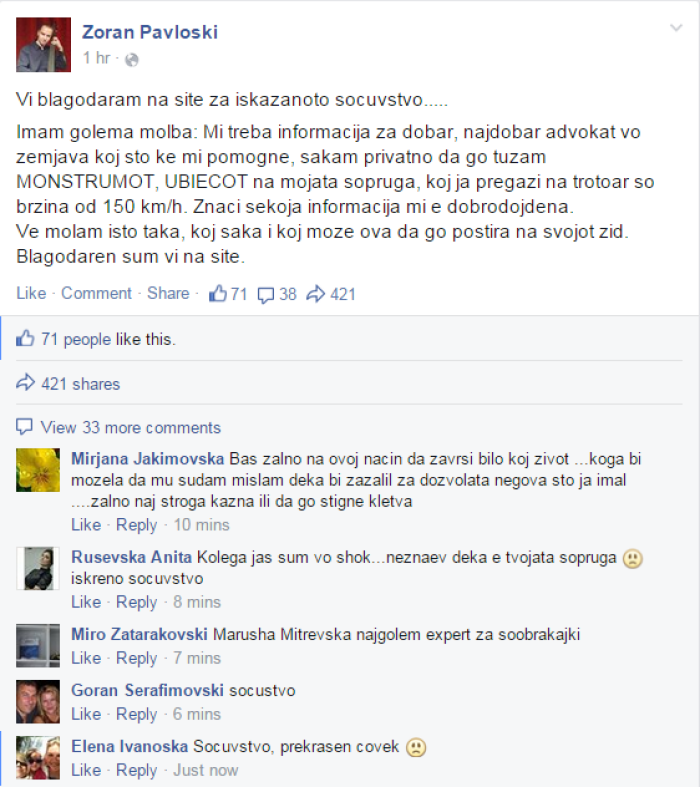Image resolution: width=700 pixels, height=787 pixels.
Task: Click the comment bubble icon showing 38
Action: [265, 295]
